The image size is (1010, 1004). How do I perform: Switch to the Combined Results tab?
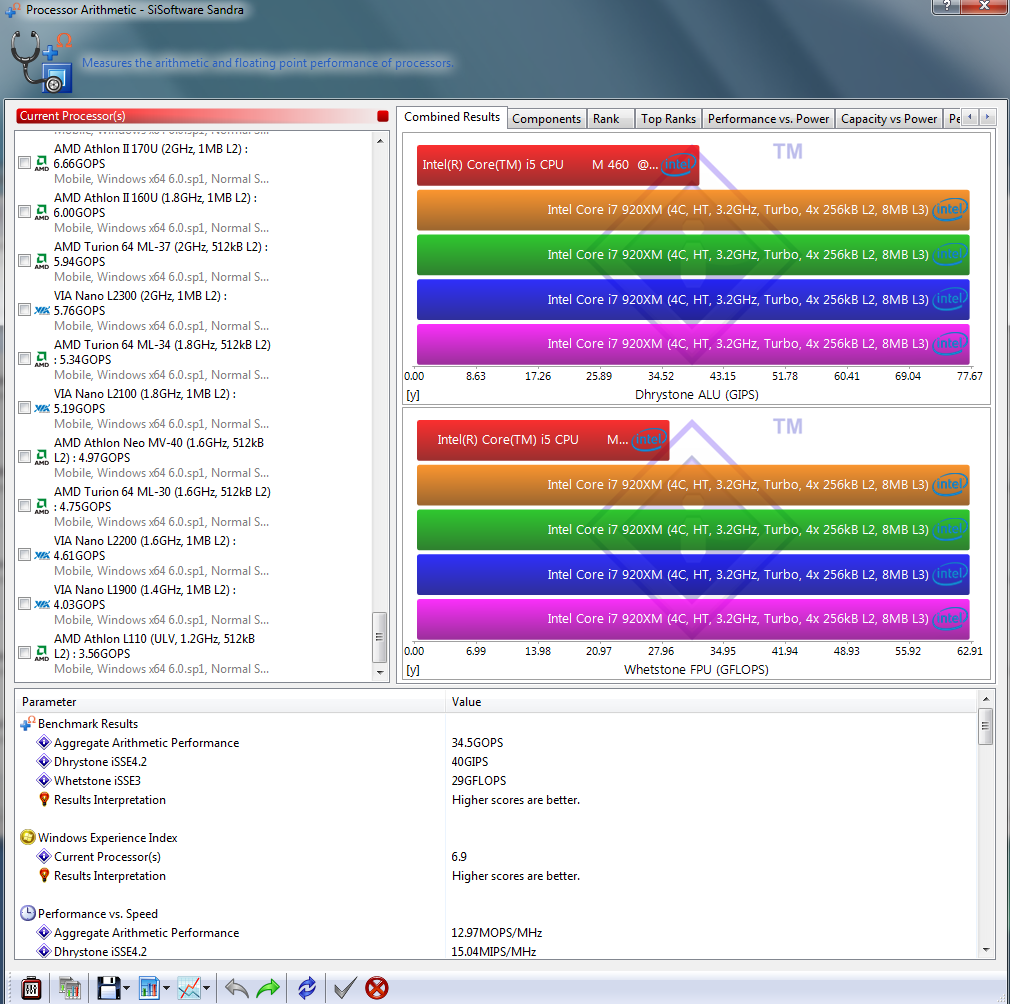(452, 117)
